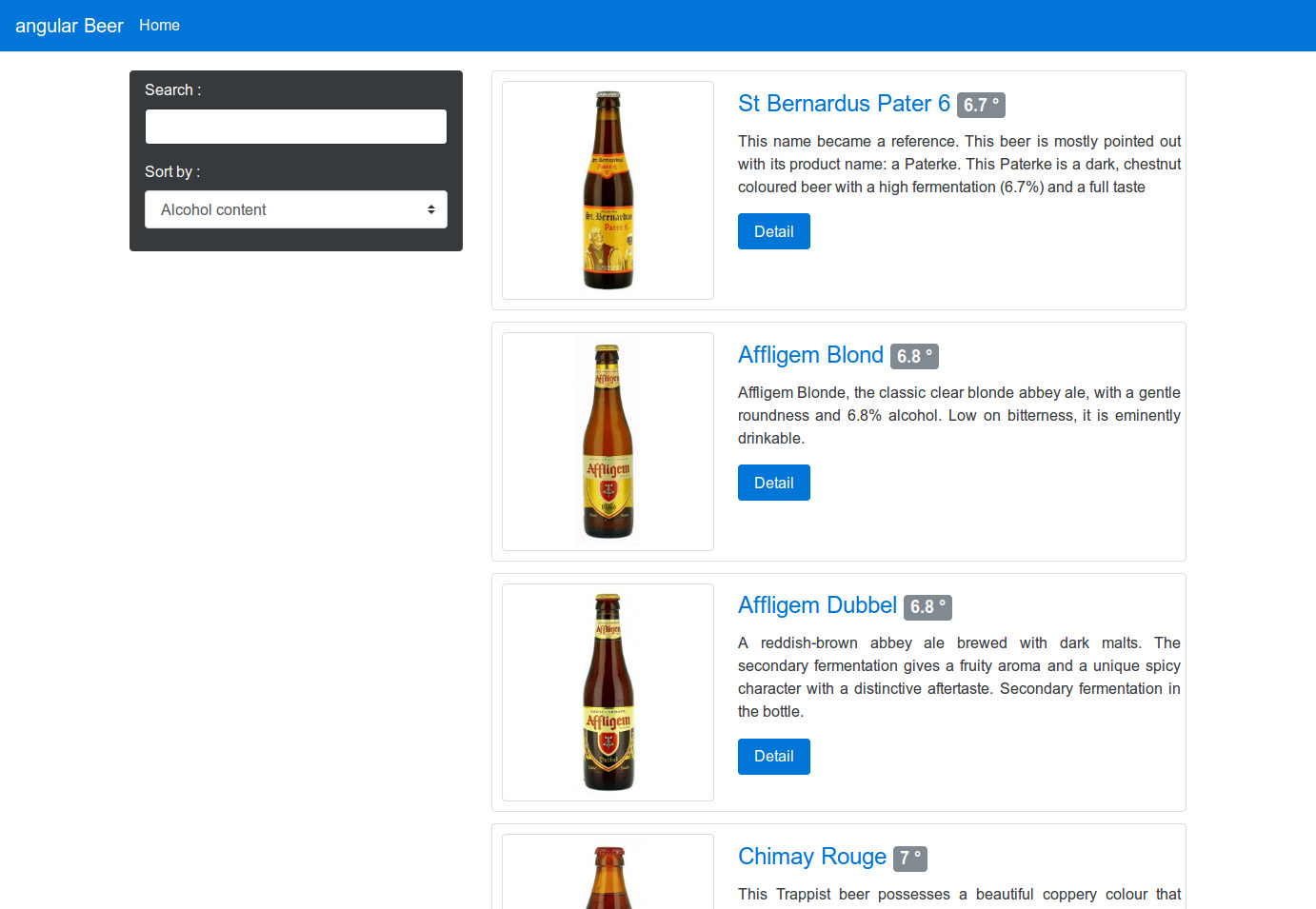Viewport: 1316px width, 909px height.
Task: Open the St Bernardus Pater 6 title link
Action: (844, 104)
